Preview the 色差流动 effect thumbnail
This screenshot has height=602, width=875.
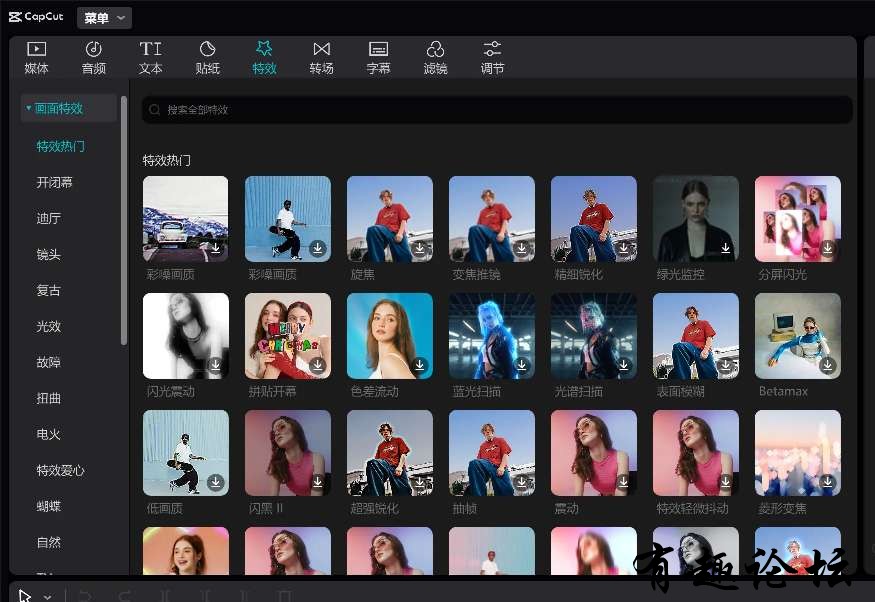click(390, 336)
